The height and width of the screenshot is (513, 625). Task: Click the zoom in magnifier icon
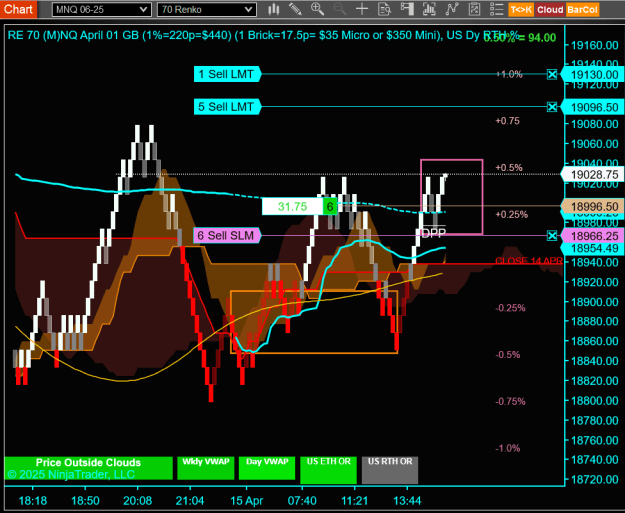coord(317,9)
